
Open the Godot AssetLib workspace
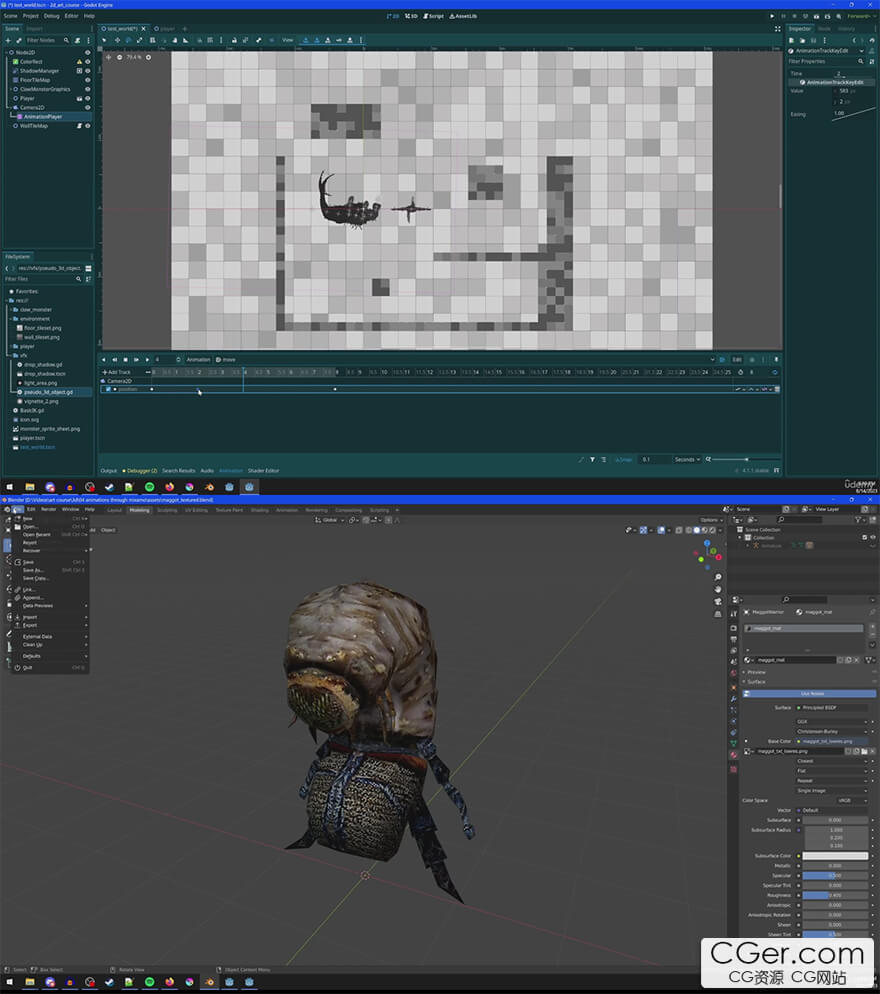point(463,16)
